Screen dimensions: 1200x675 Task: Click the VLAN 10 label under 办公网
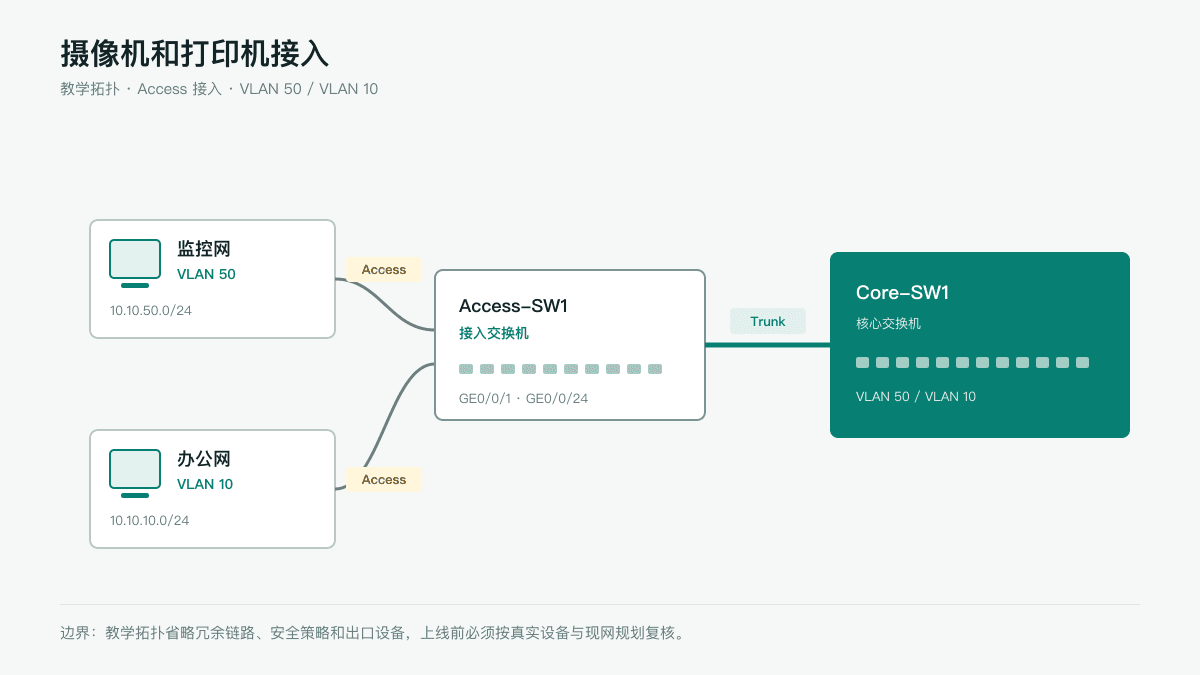click(205, 484)
